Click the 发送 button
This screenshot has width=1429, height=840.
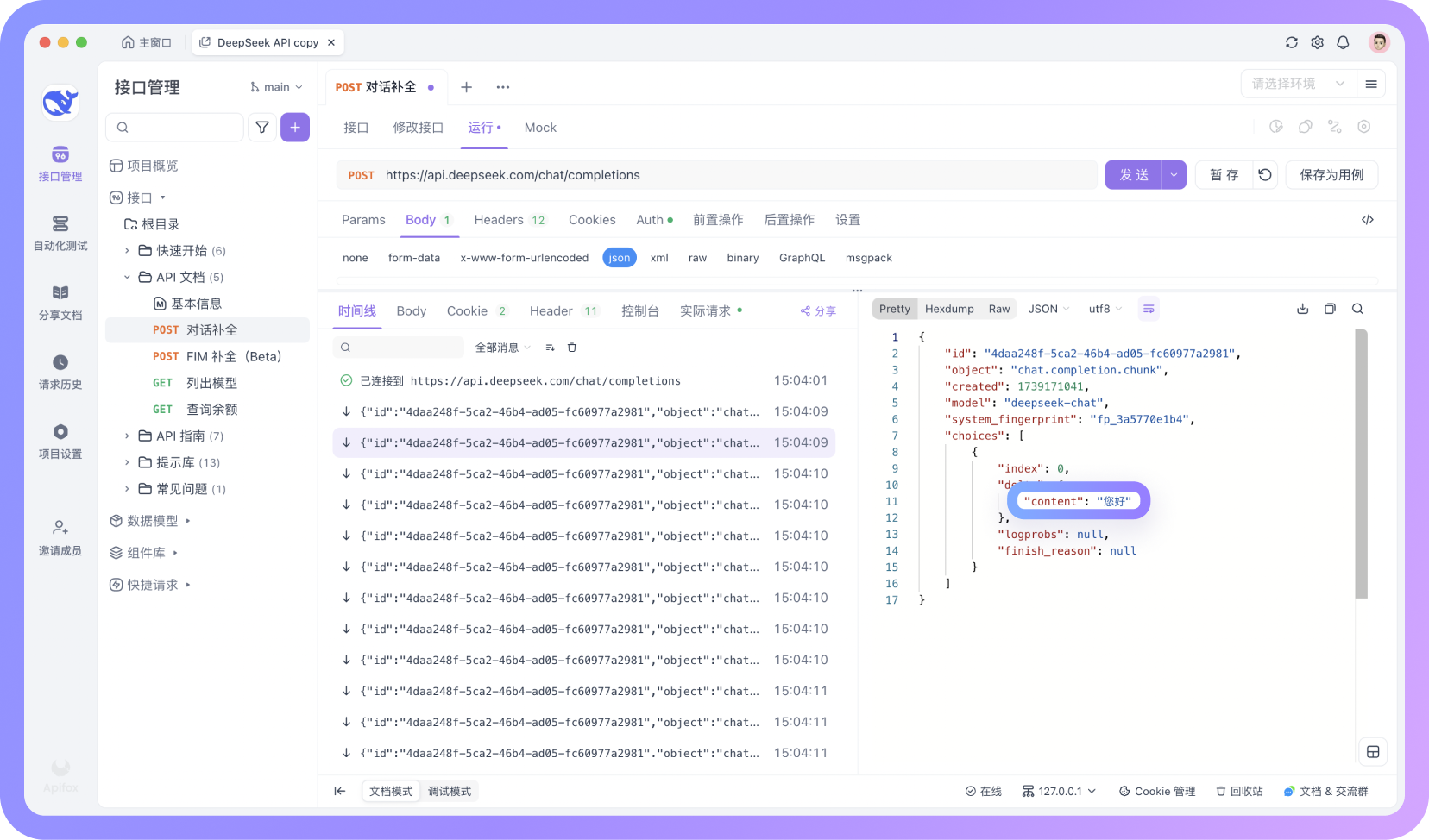1134,175
